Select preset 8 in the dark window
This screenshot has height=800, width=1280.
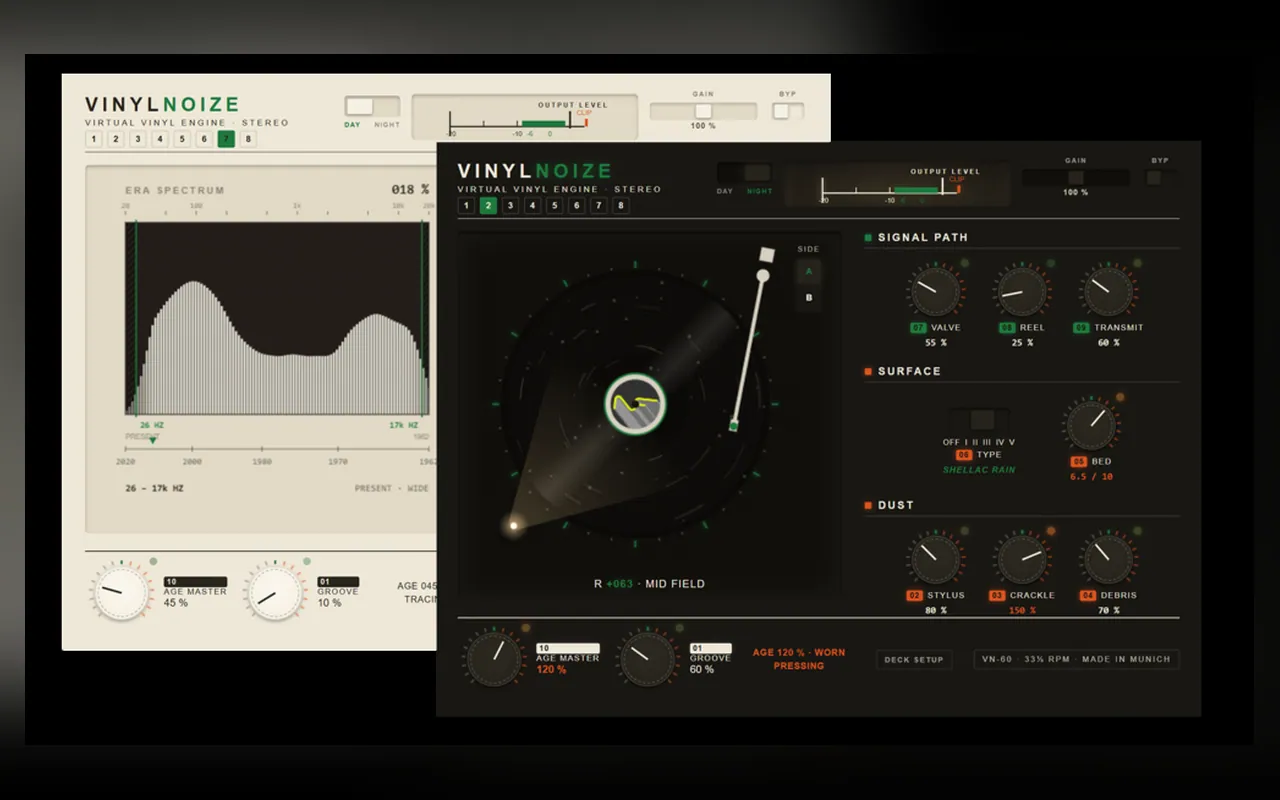pyautogui.click(x=620, y=206)
